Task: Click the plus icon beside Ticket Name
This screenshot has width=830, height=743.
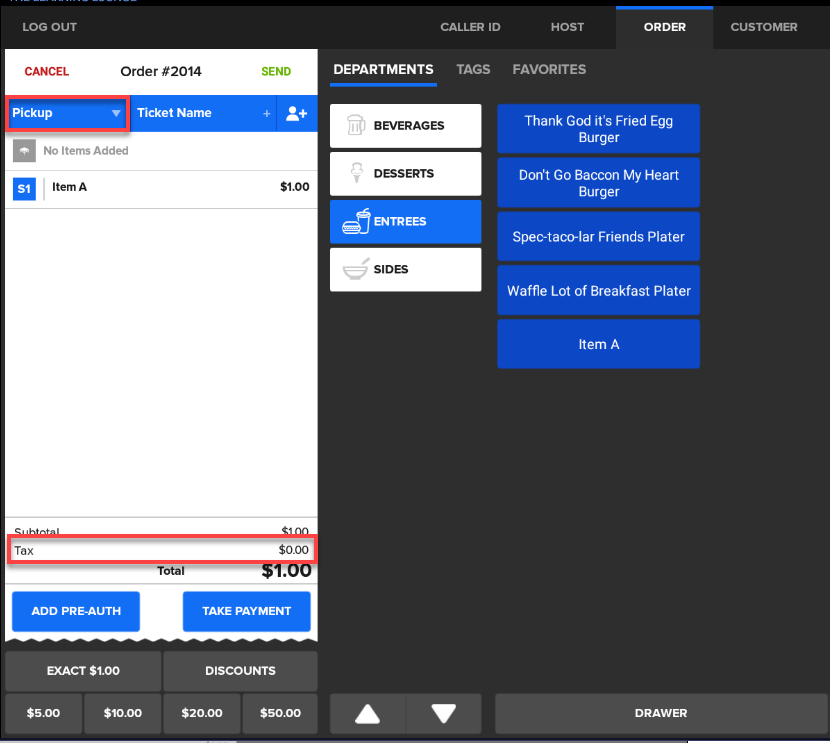Action: click(x=267, y=114)
